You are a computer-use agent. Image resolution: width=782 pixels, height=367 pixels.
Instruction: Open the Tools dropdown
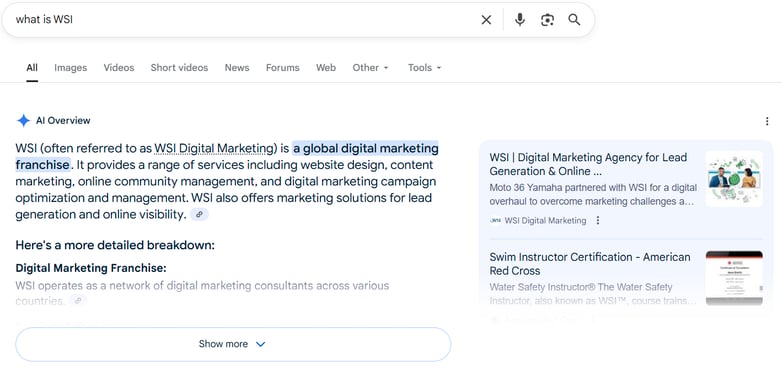click(425, 67)
